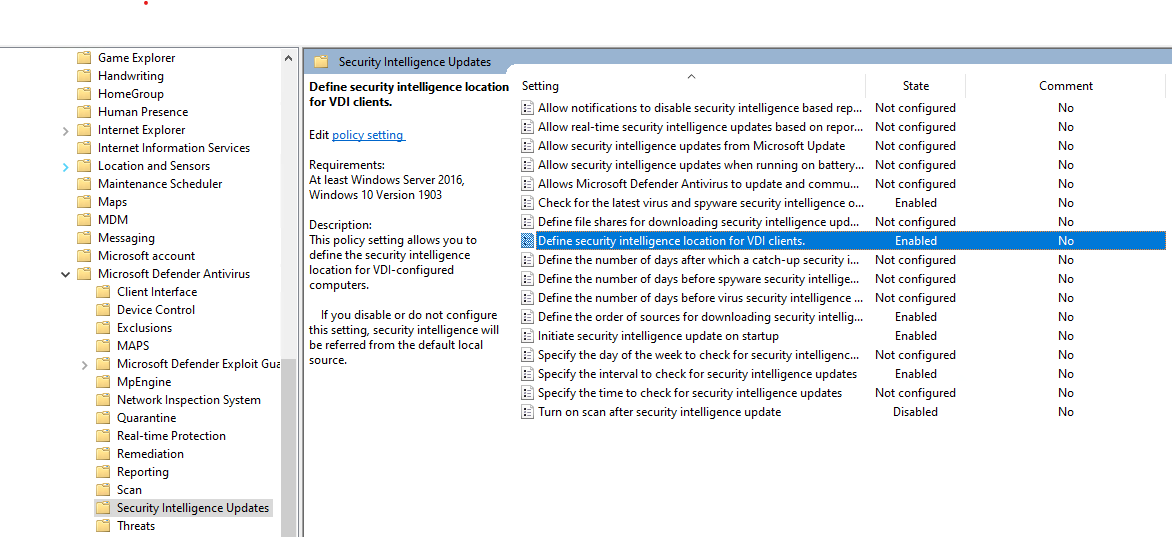The width and height of the screenshot is (1172, 537).
Task: Click policy icon for Allow real-time security intelligence updates
Action: (528, 126)
